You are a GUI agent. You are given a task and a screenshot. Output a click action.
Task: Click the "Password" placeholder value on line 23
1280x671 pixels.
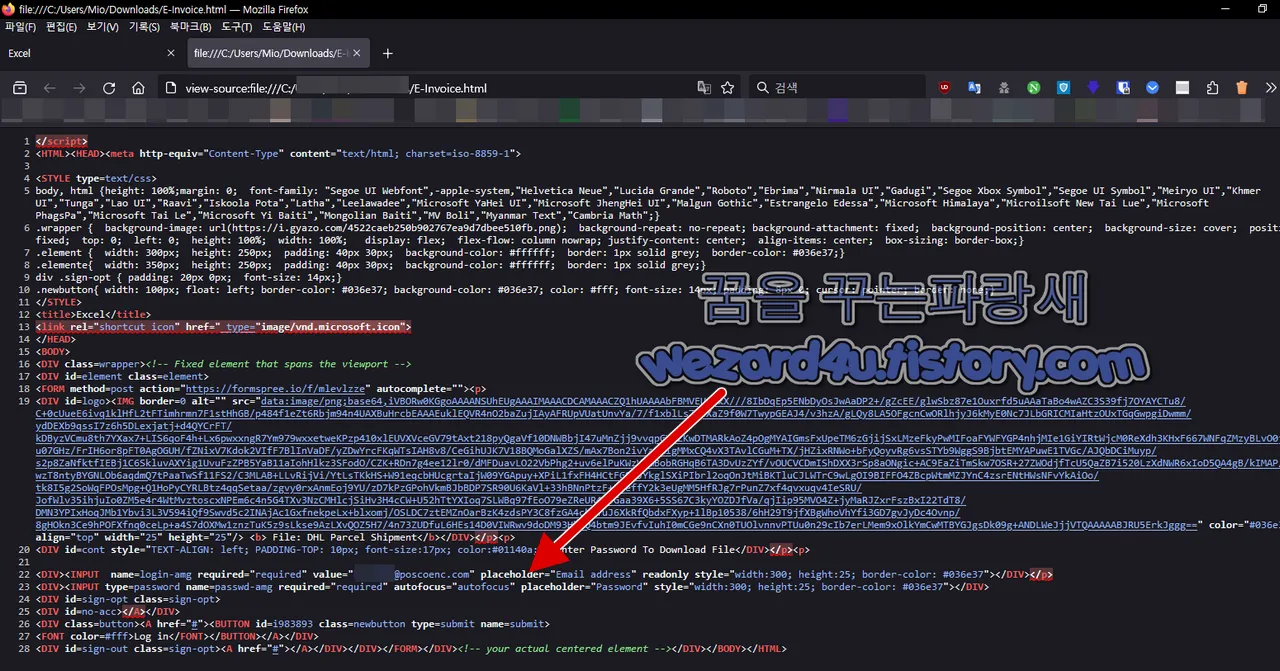tap(619, 586)
